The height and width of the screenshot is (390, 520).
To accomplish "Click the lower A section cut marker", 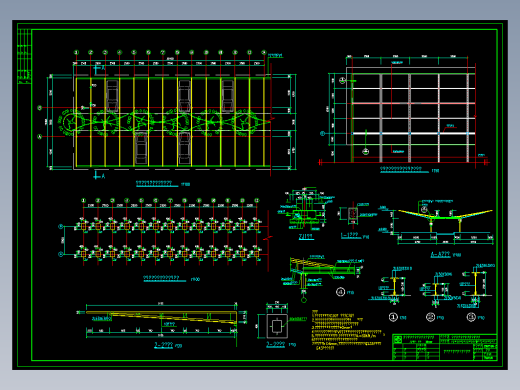I will coord(99,175).
